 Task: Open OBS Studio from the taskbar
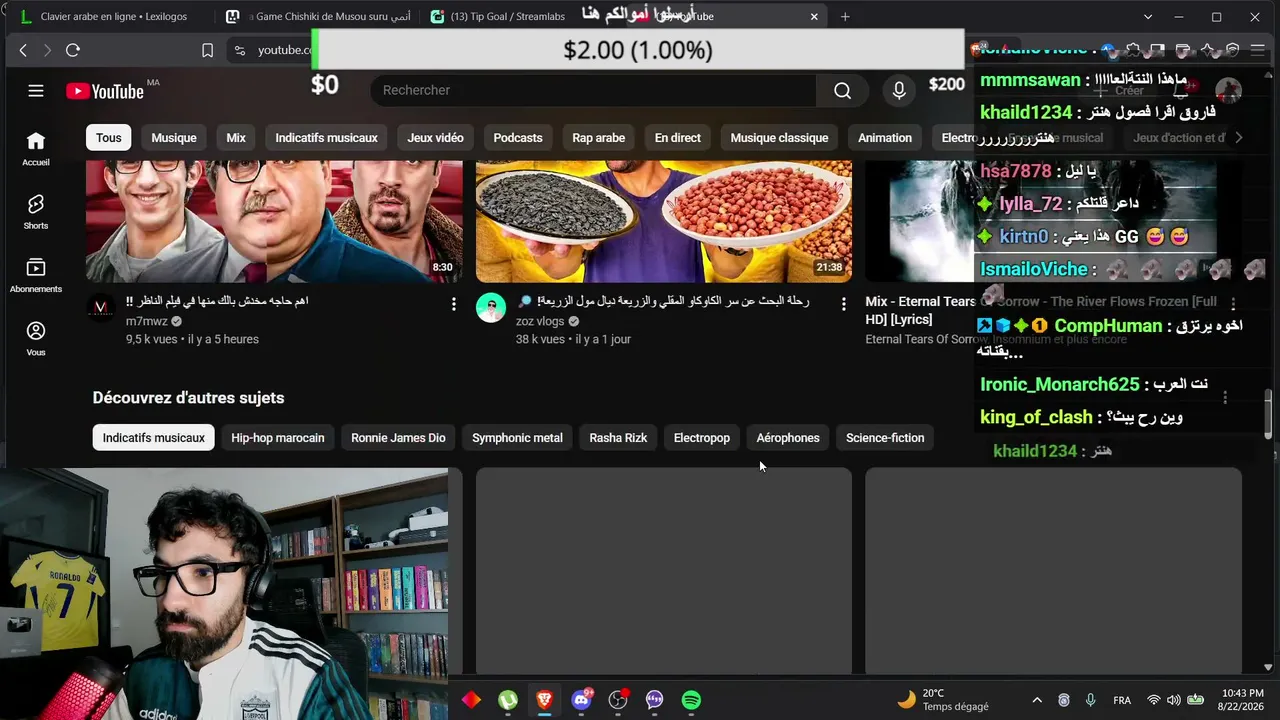(618, 700)
